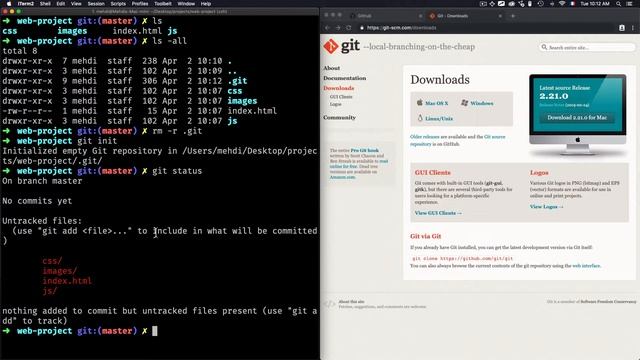Image resolution: width=640 pixels, height=360 pixels.
Task: Reload the git-scm.com page
Action: [x=349, y=28]
